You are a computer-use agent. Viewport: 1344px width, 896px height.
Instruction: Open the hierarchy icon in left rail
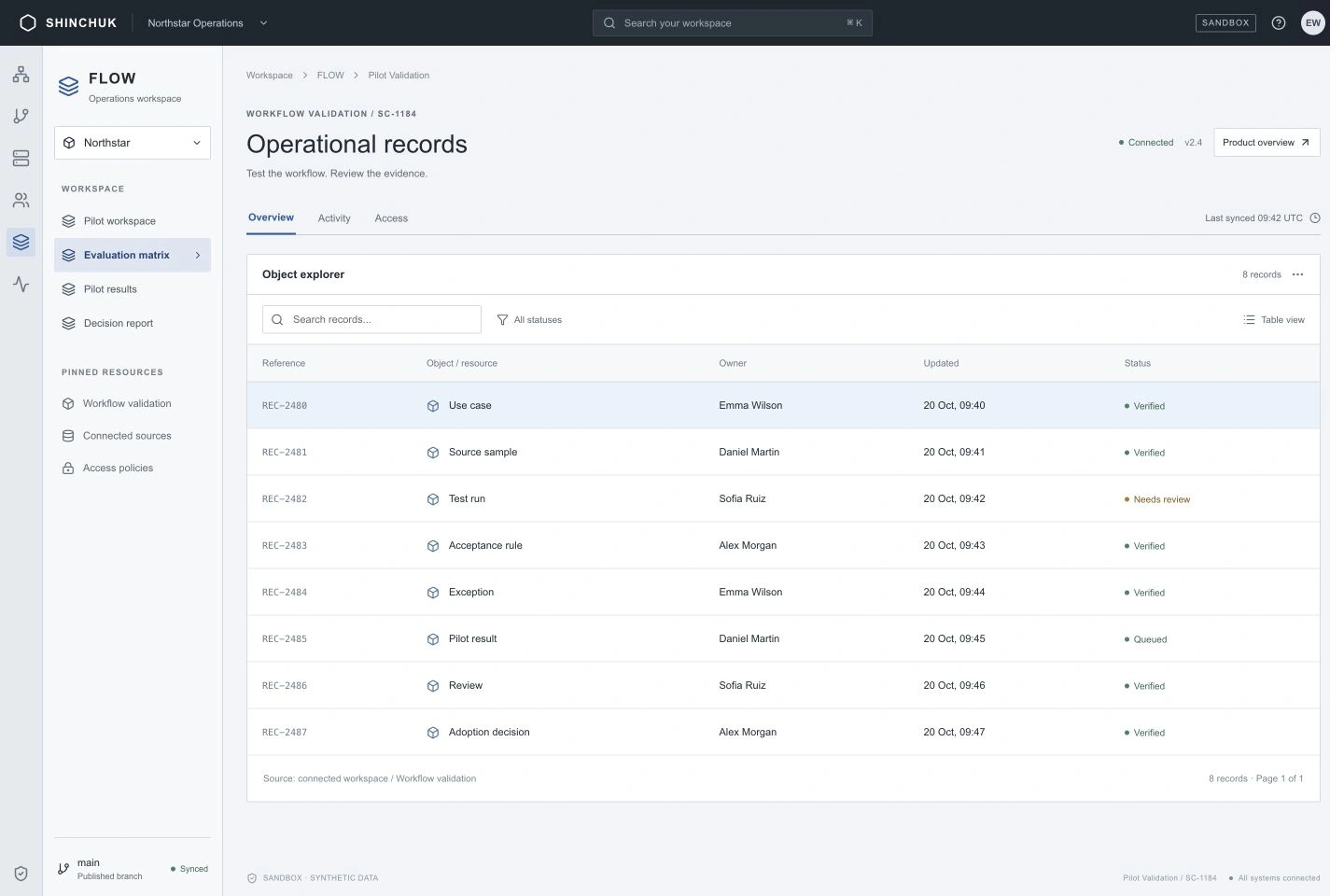[21, 75]
